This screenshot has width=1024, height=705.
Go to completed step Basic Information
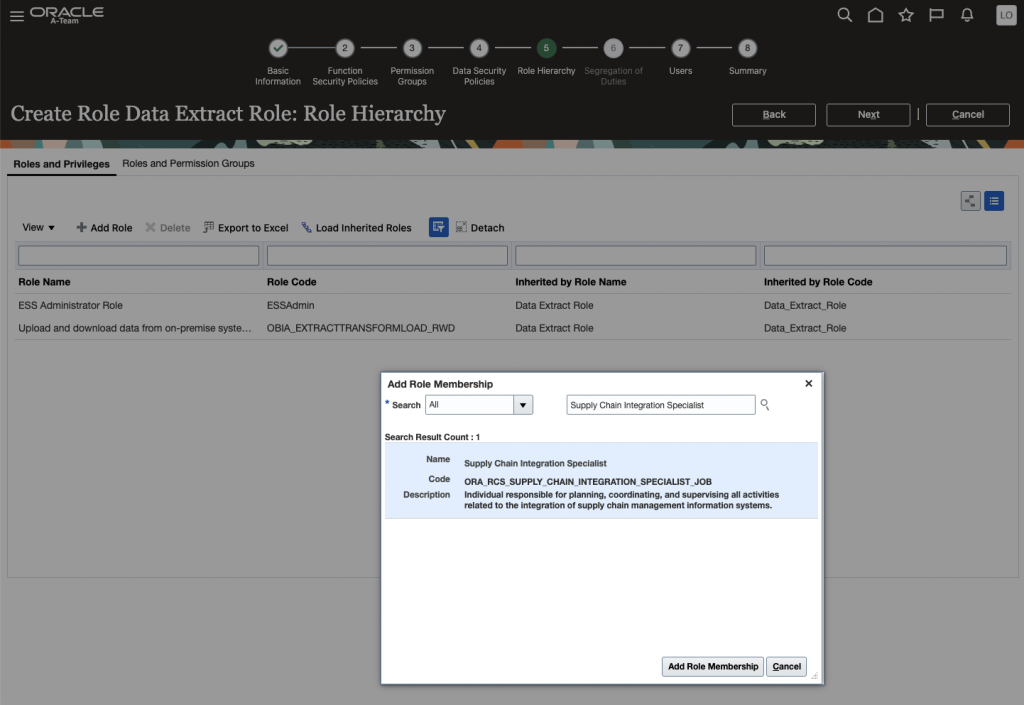coord(278,48)
